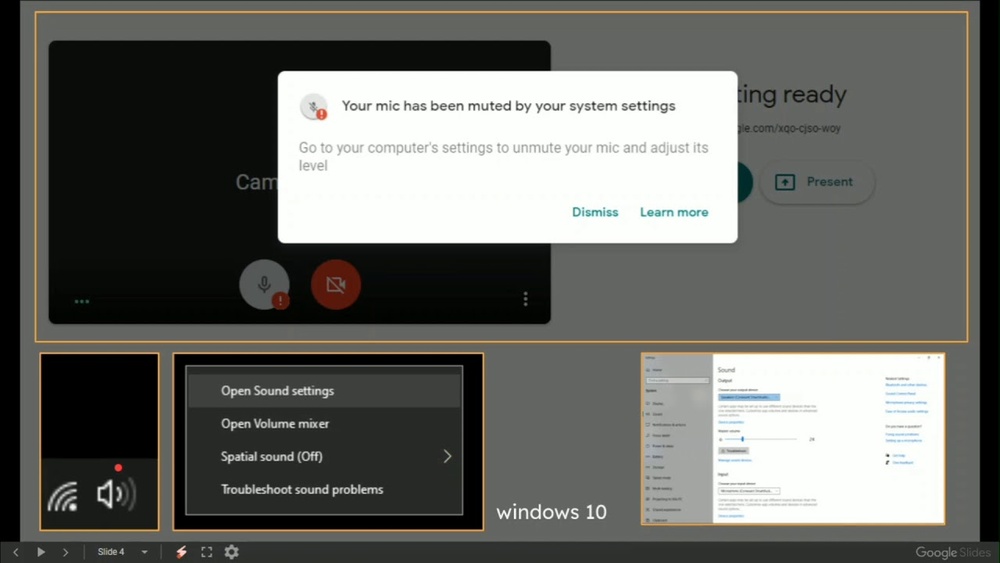Image resolution: width=1000 pixels, height=563 pixels.
Task: Open the Slide 4 selector dropdown
Action: 122,552
